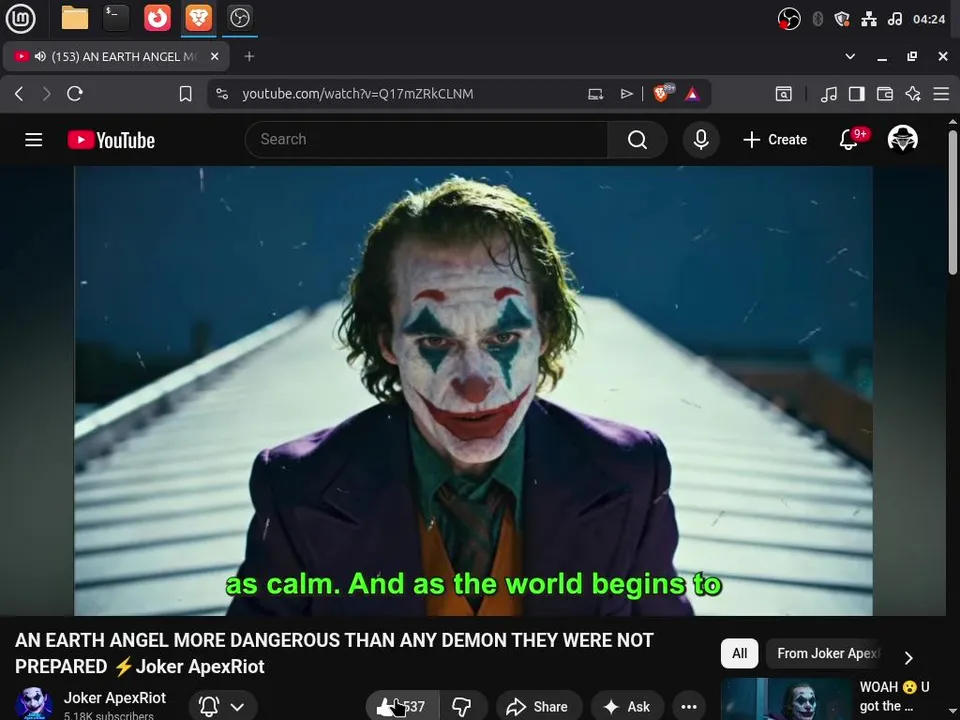Screen dimensions: 960x720
Task: Go back to the previous page
Action: pos(19,94)
